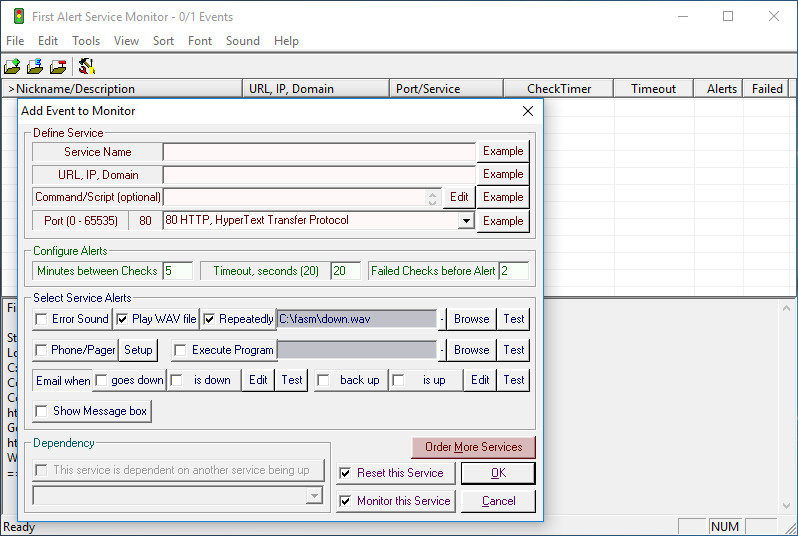798x536 pixels.
Task: Click into the Service Name field
Action: 319,152
